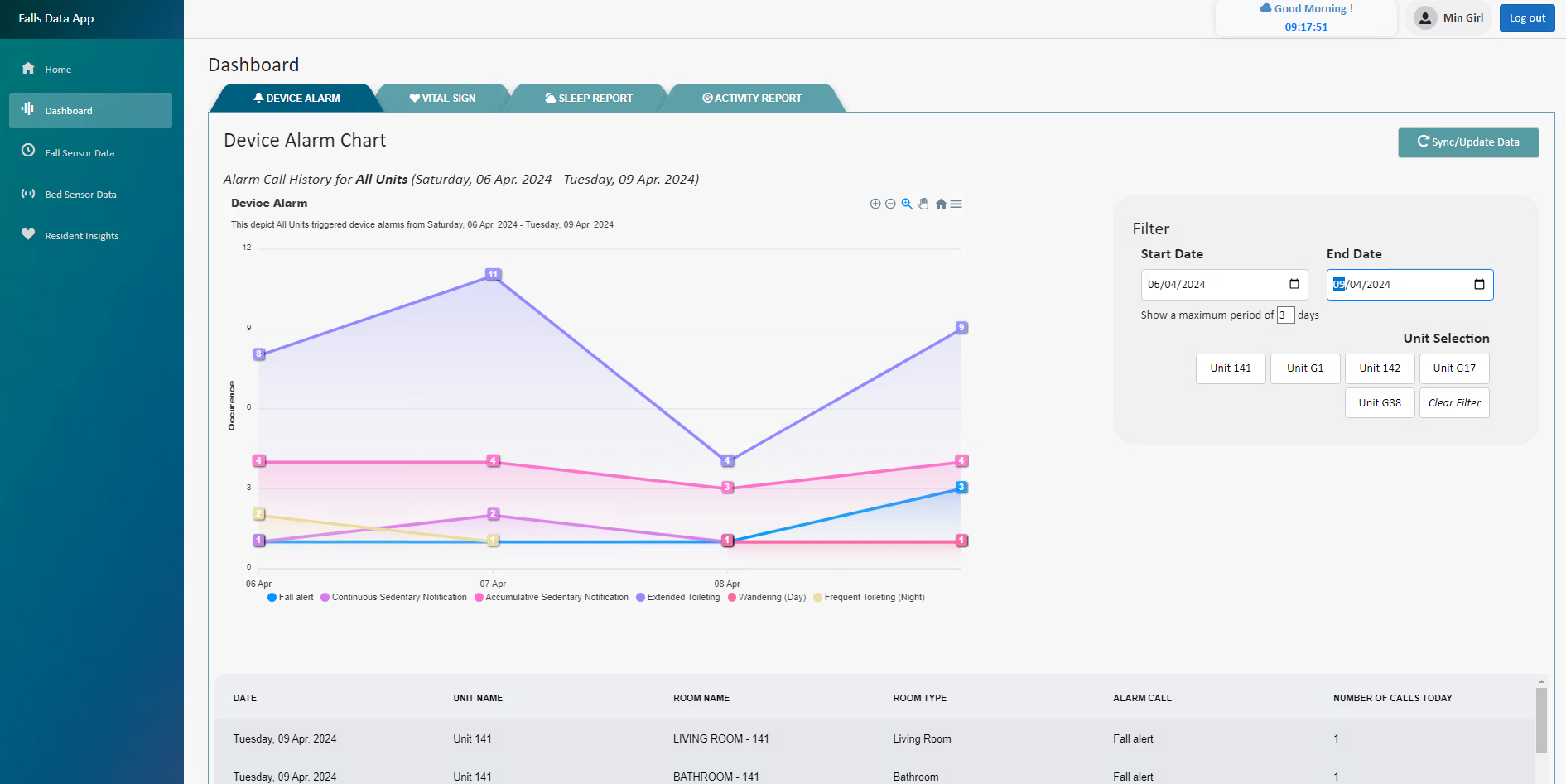Open the Start Date calendar picker
This screenshot has width=1566, height=784.
[x=1294, y=285]
